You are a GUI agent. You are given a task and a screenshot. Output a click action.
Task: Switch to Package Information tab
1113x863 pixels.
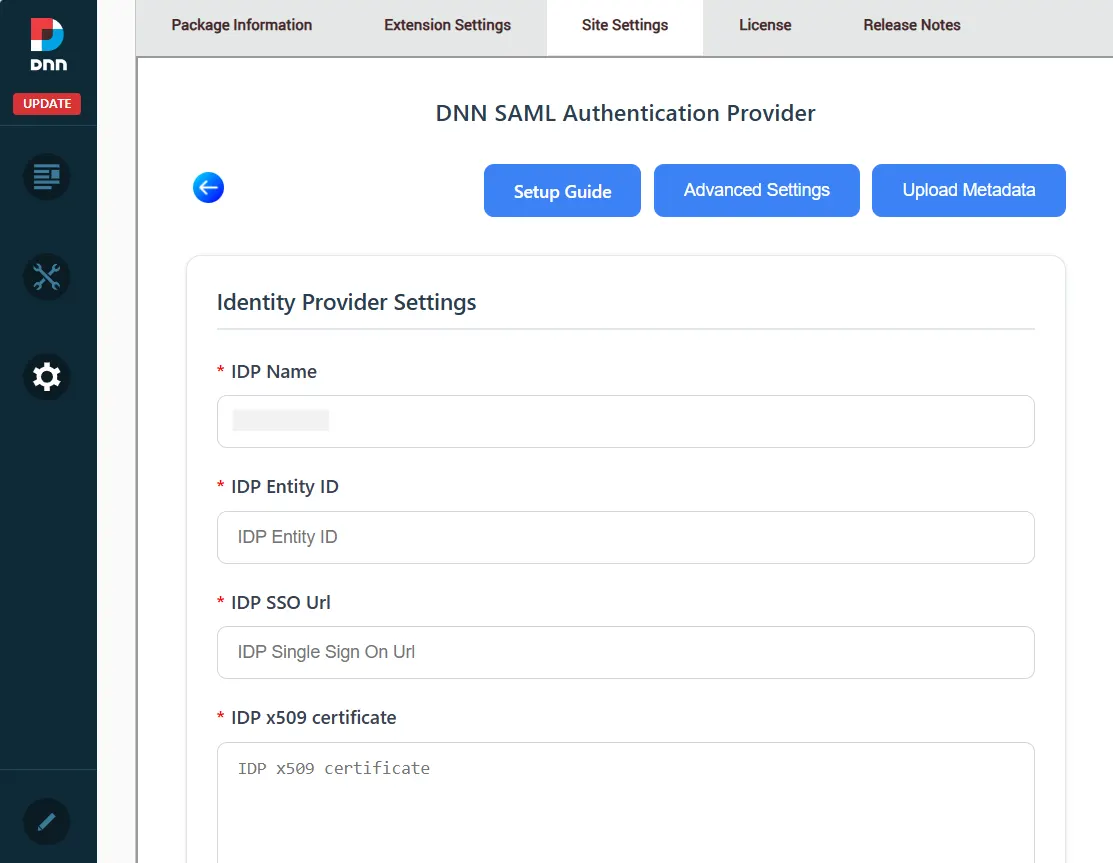pos(241,25)
